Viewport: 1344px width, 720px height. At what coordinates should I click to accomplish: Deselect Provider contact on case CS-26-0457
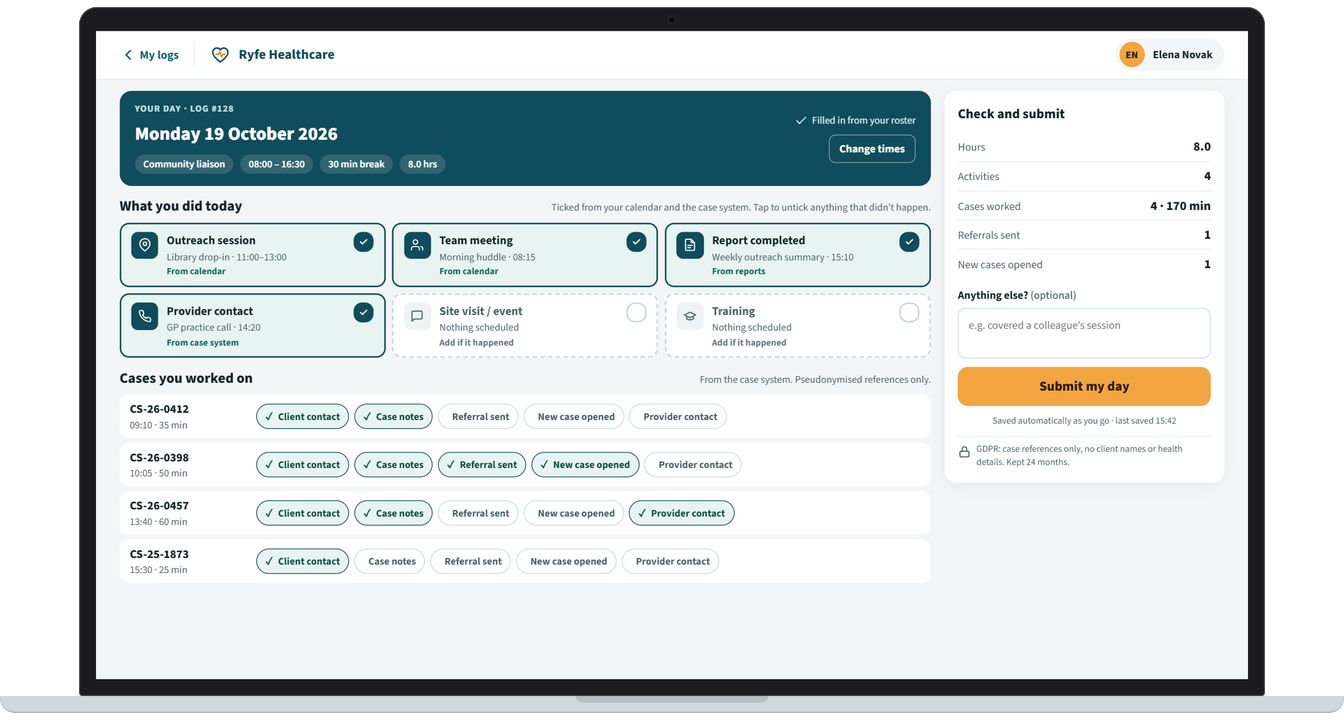(681, 514)
